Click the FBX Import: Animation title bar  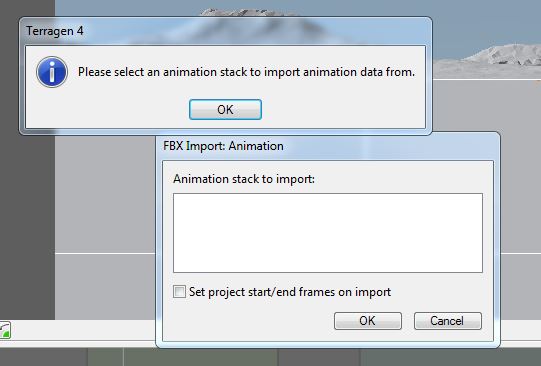pos(328,146)
